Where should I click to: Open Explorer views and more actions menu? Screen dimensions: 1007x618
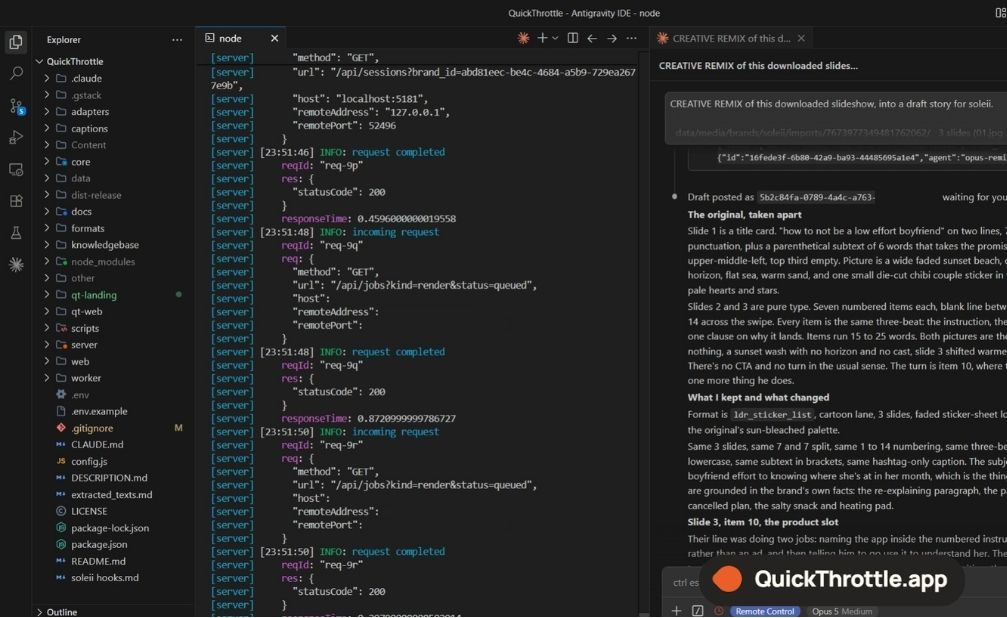177,40
